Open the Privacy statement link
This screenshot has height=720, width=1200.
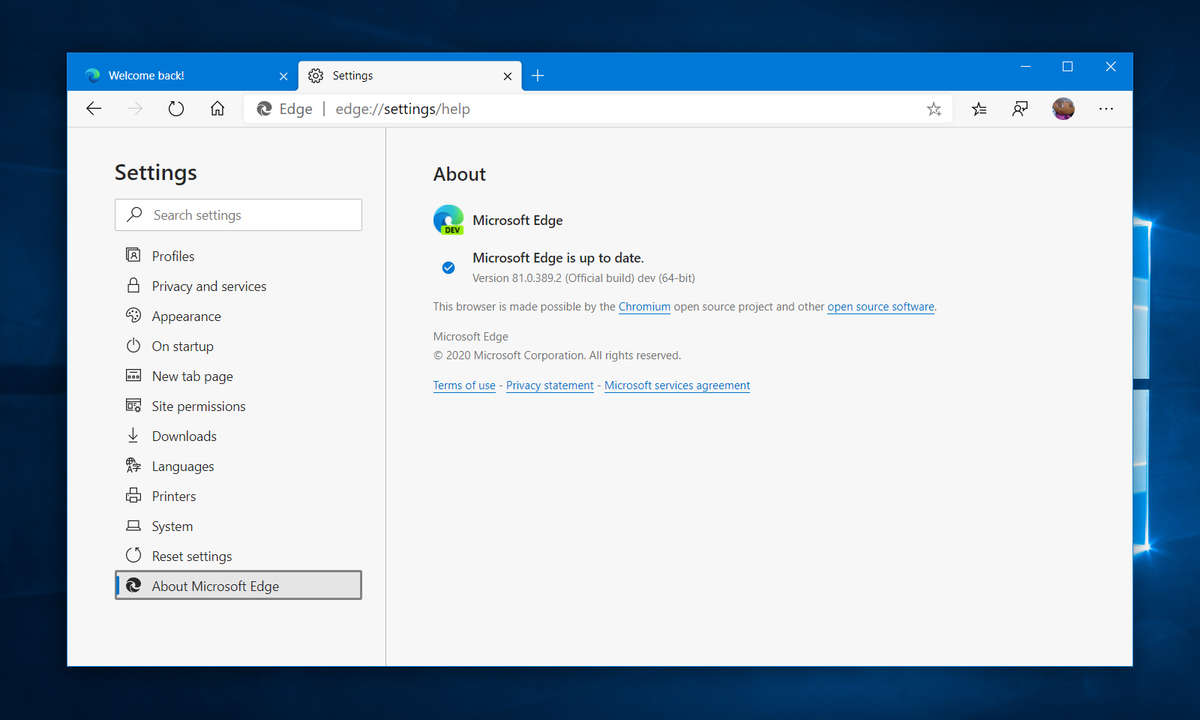(x=550, y=385)
